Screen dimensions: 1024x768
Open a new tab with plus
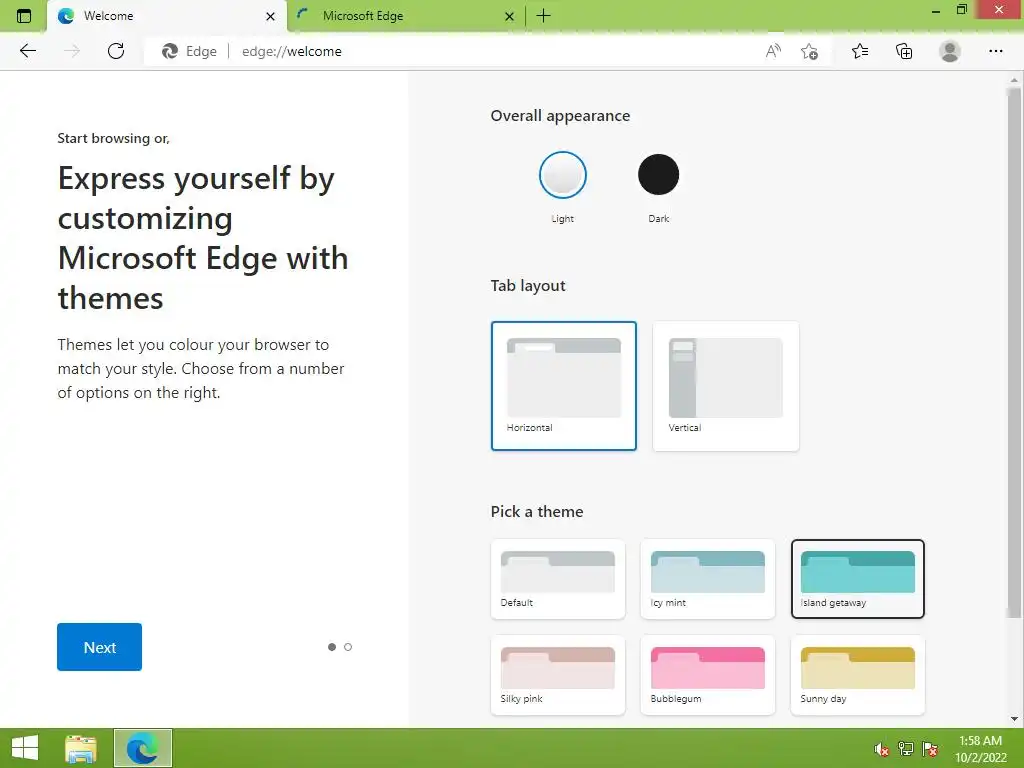(x=543, y=16)
